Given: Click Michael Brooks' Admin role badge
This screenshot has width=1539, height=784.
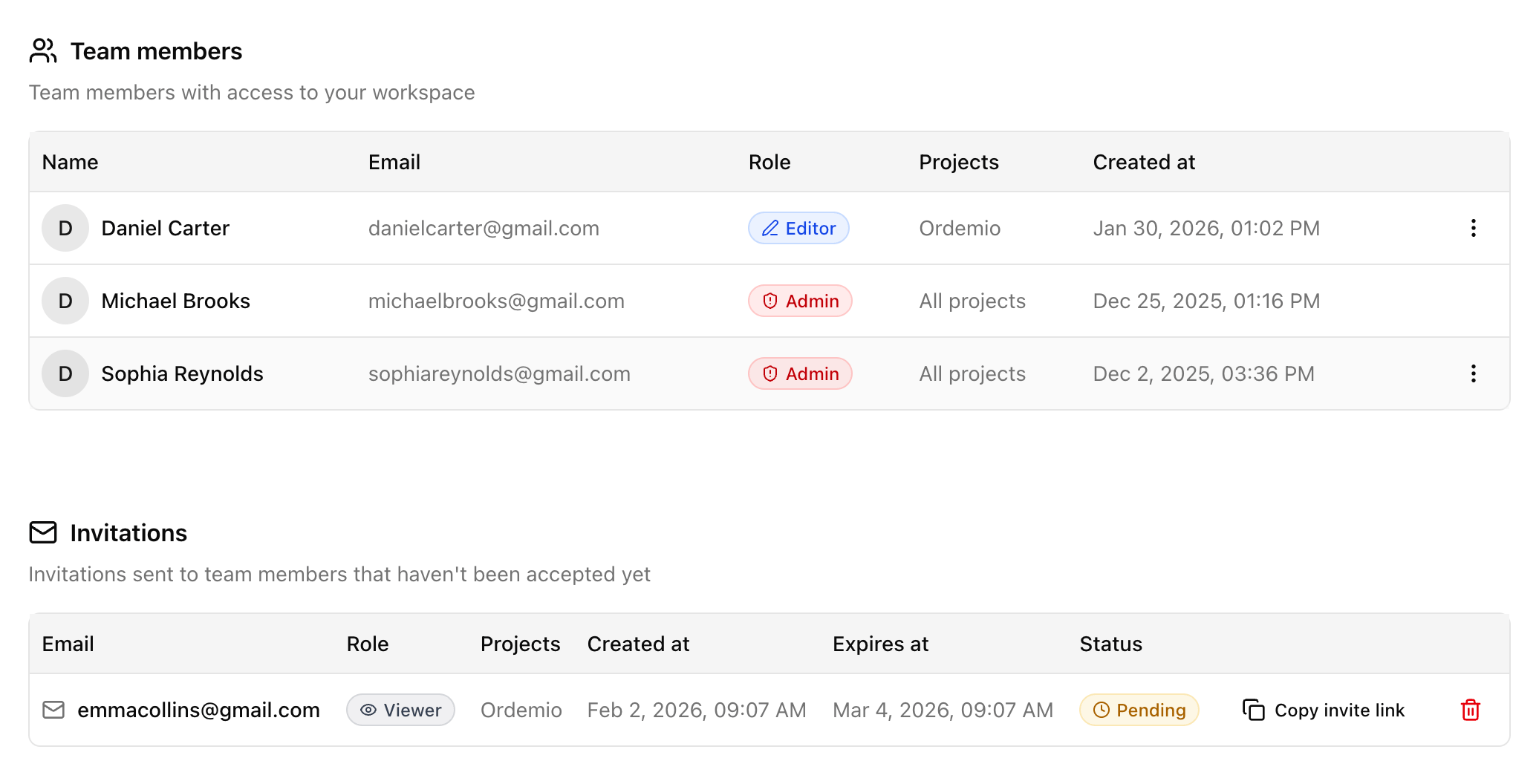Looking at the screenshot, I should tap(800, 301).
